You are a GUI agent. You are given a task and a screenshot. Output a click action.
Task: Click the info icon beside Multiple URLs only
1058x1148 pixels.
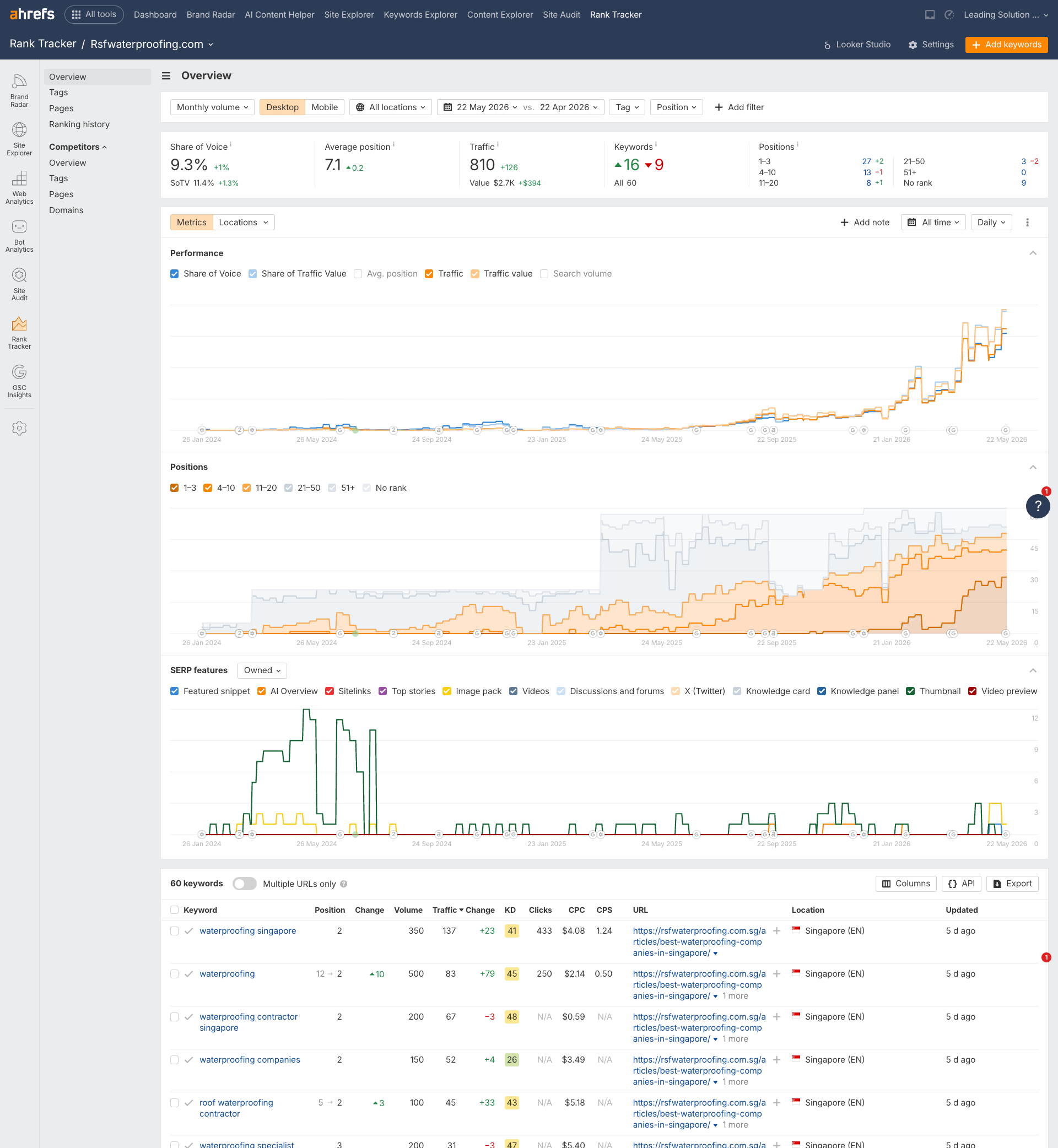(x=343, y=884)
